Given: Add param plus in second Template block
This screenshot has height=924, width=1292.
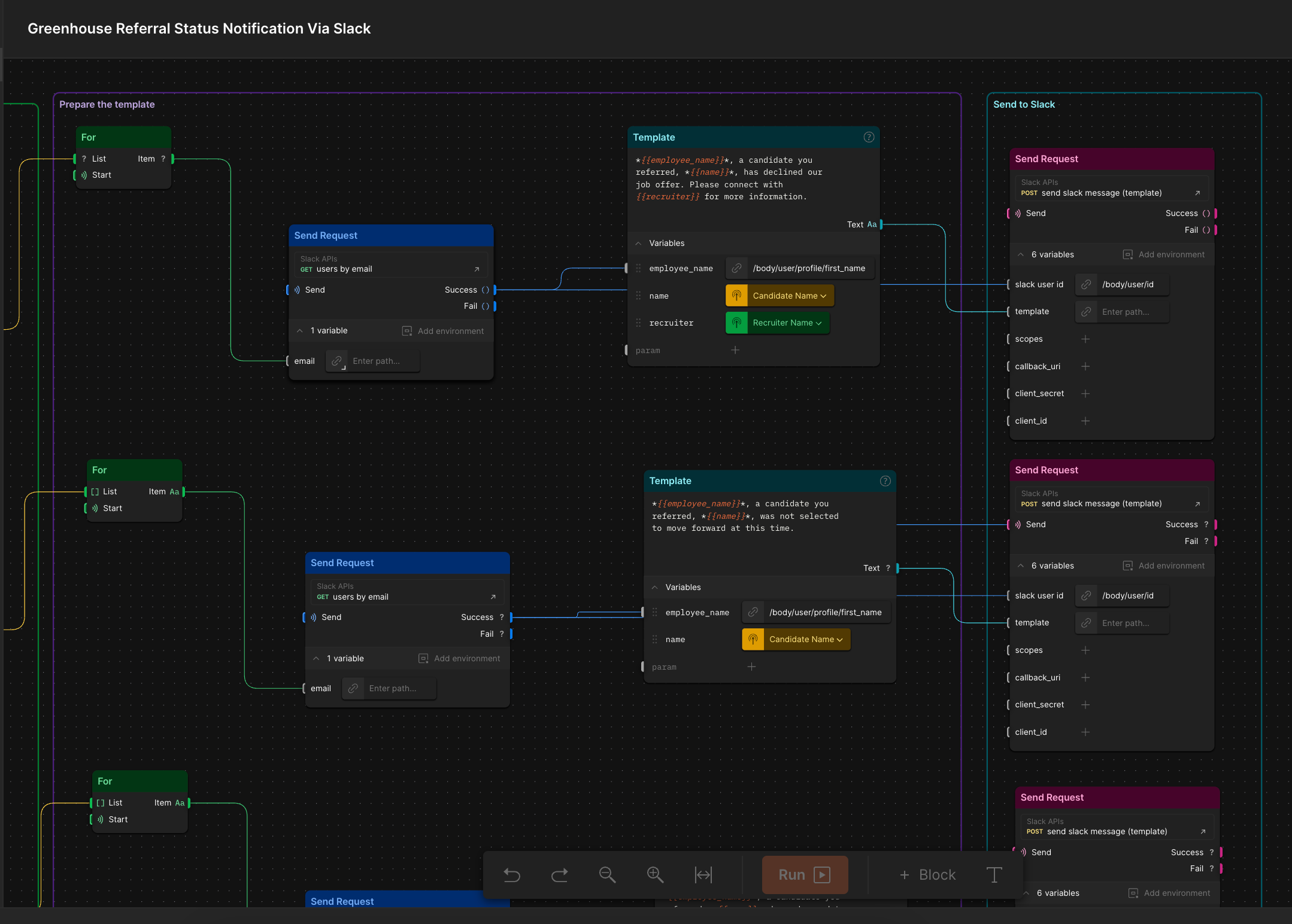Looking at the screenshot, I should tap(751, 667).
